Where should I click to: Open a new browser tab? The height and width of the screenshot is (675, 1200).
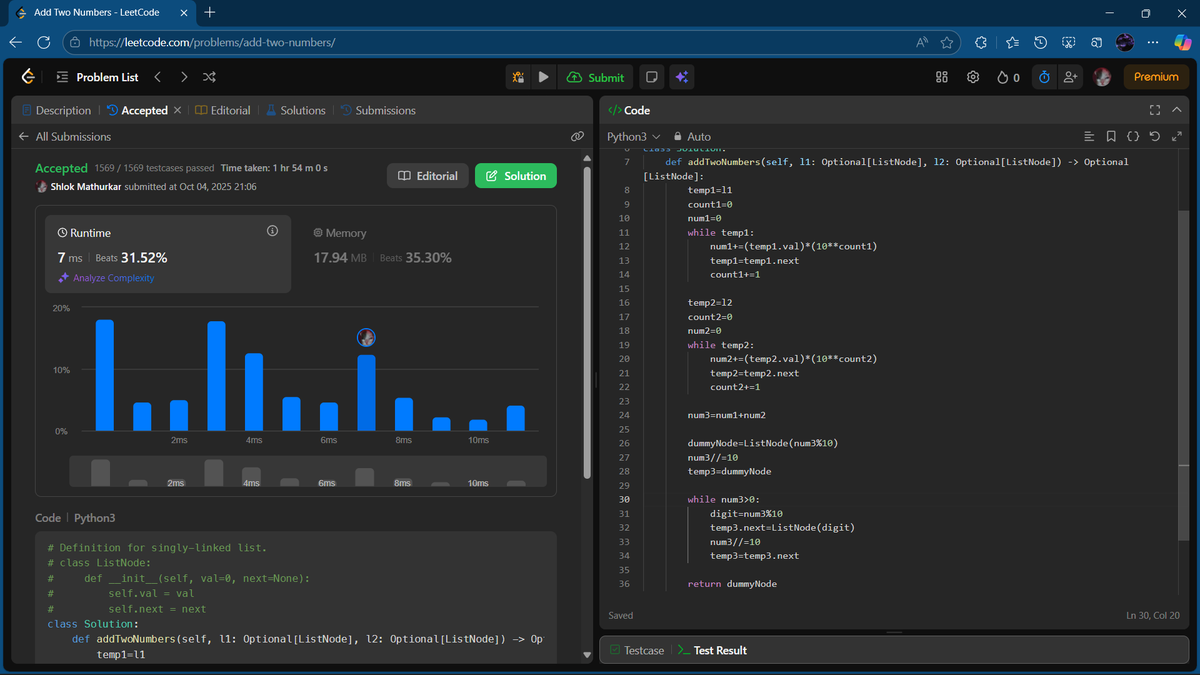pos(209,13)
